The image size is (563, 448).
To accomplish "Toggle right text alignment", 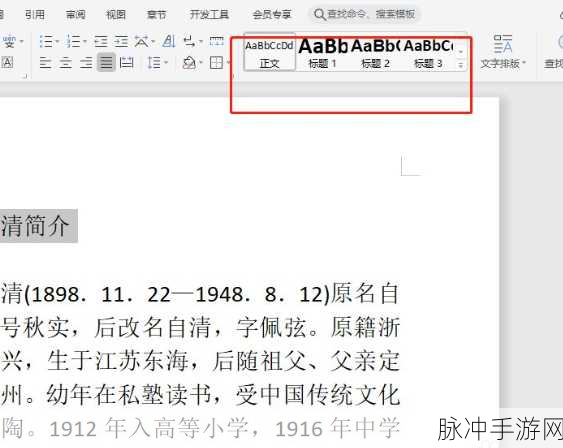I will (x=86, y=63).
